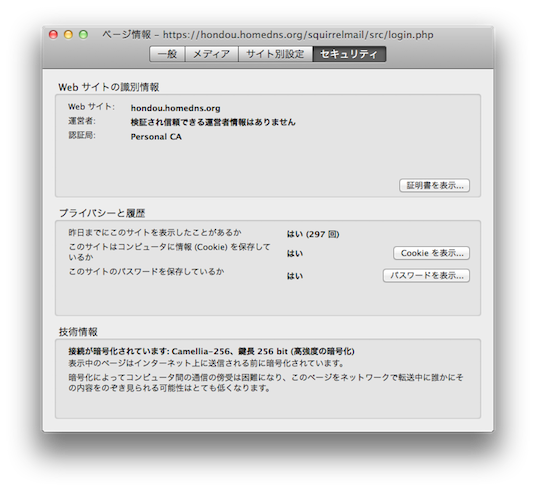The height and width of the screenshot is (491, 536).
Task: Click the Web サイト: label
Action: coord(91,107)
